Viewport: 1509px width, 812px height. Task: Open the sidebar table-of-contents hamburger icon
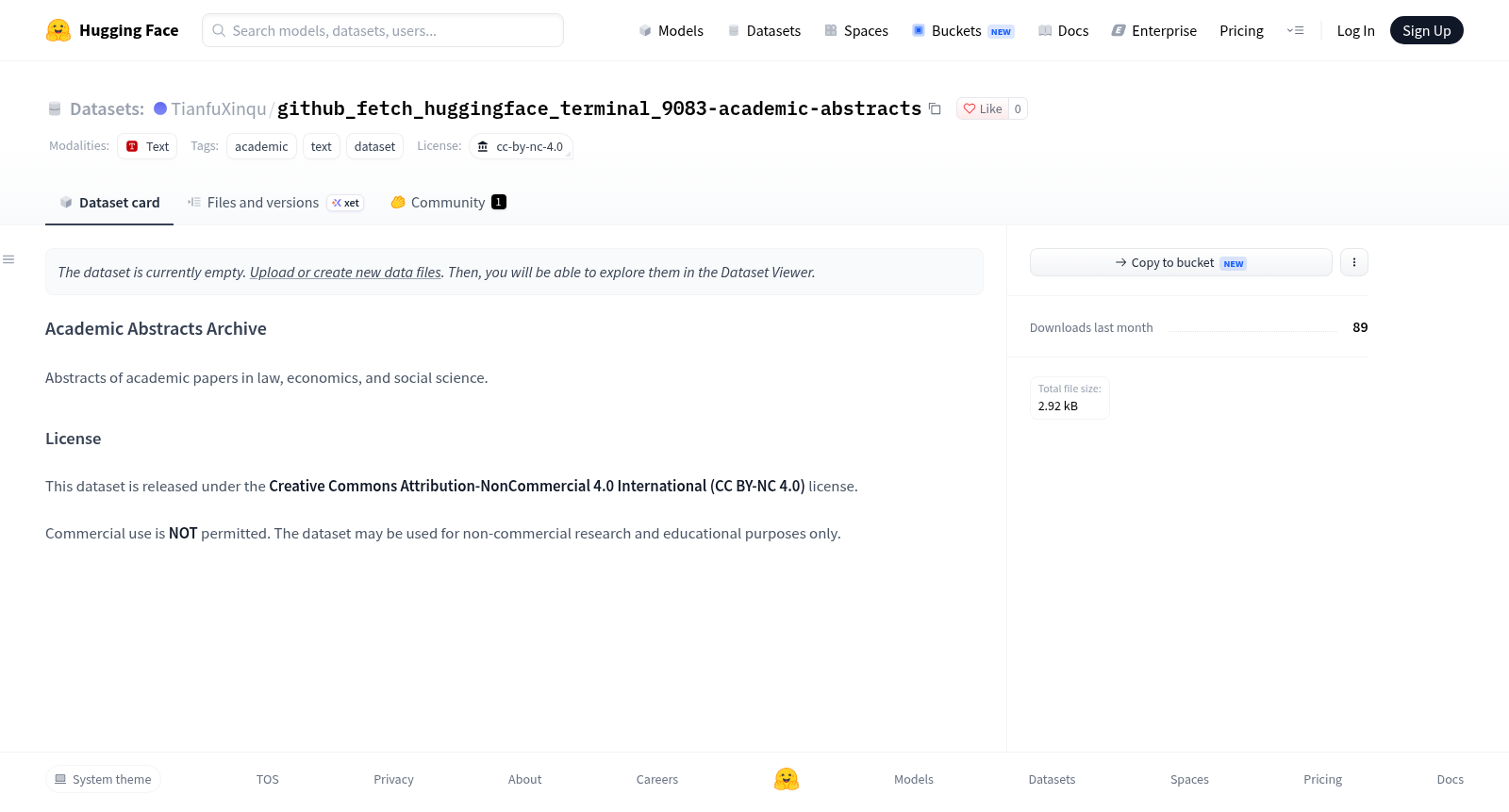tap(8, 259)
